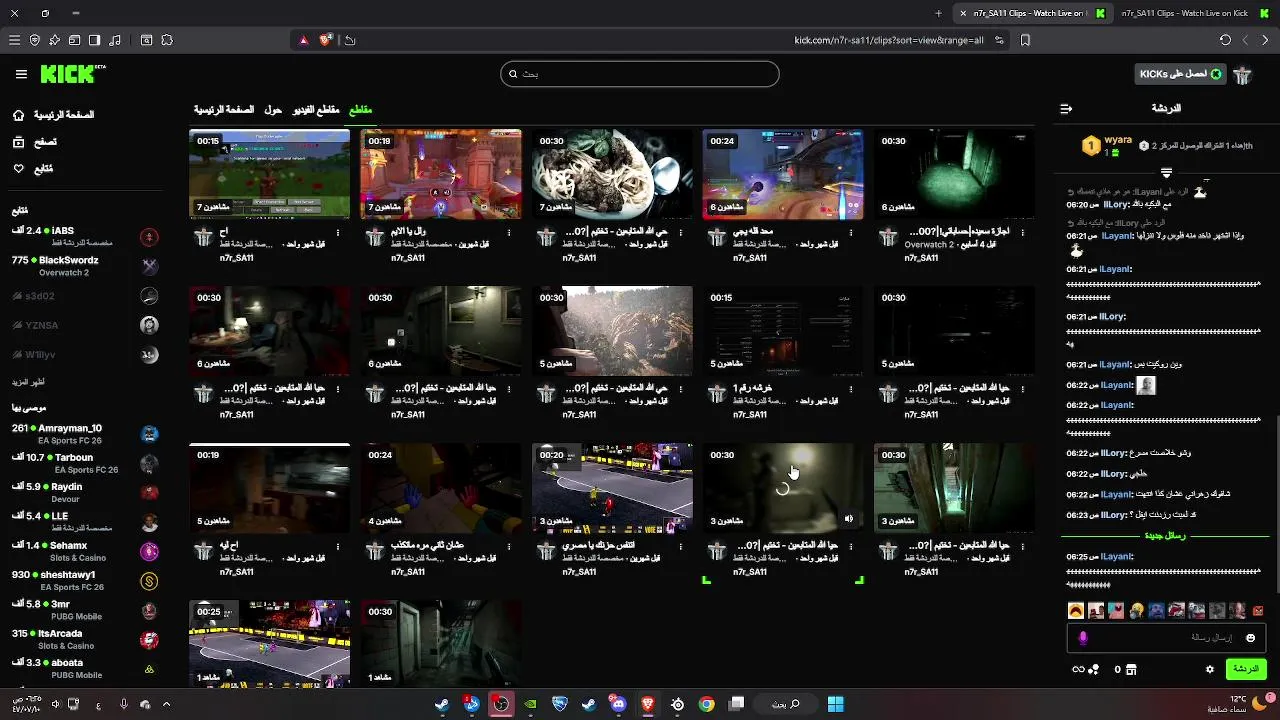Click the infinity points icon in chat
Screen dimensions: 1280x720
click(1078, 669)
